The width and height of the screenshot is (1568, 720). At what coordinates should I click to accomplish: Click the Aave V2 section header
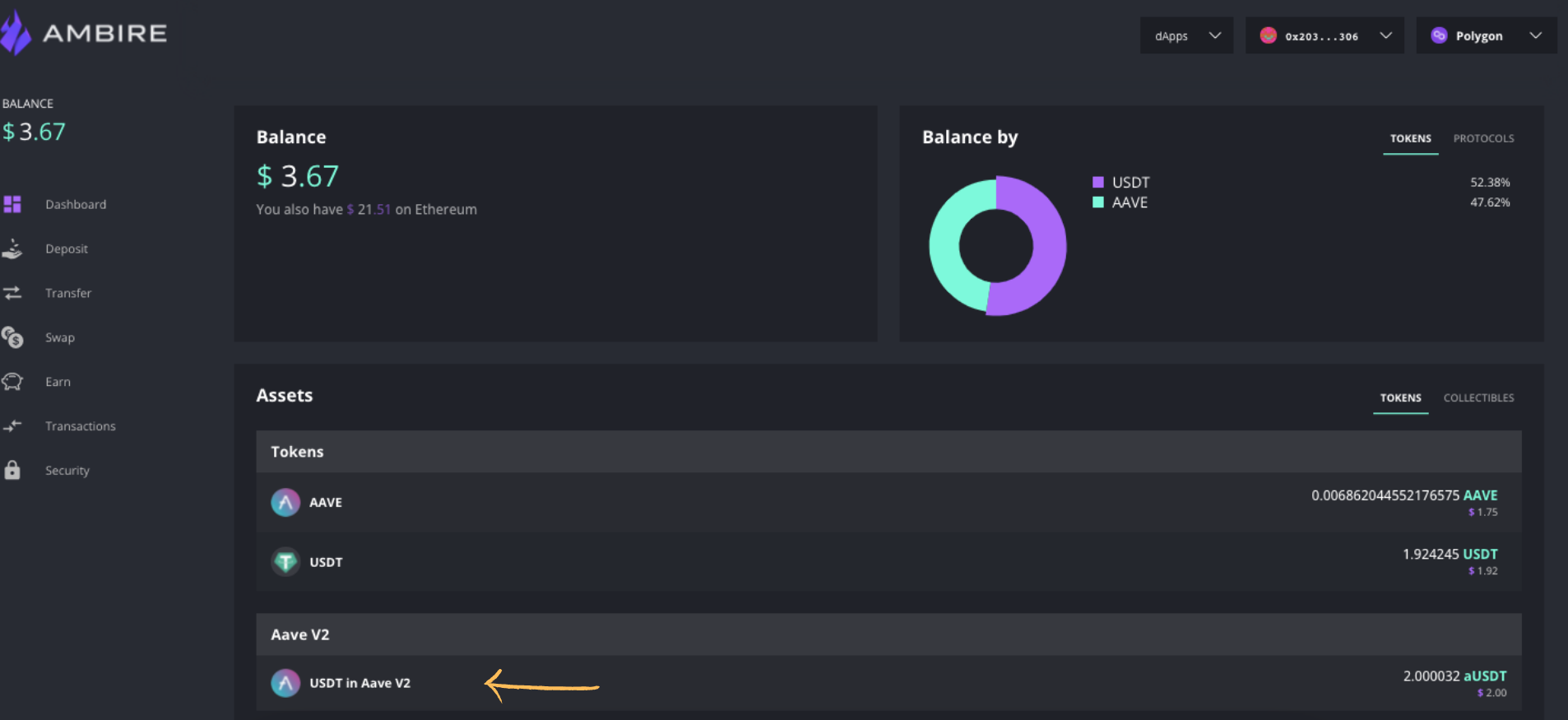click(x=888, y=634)
